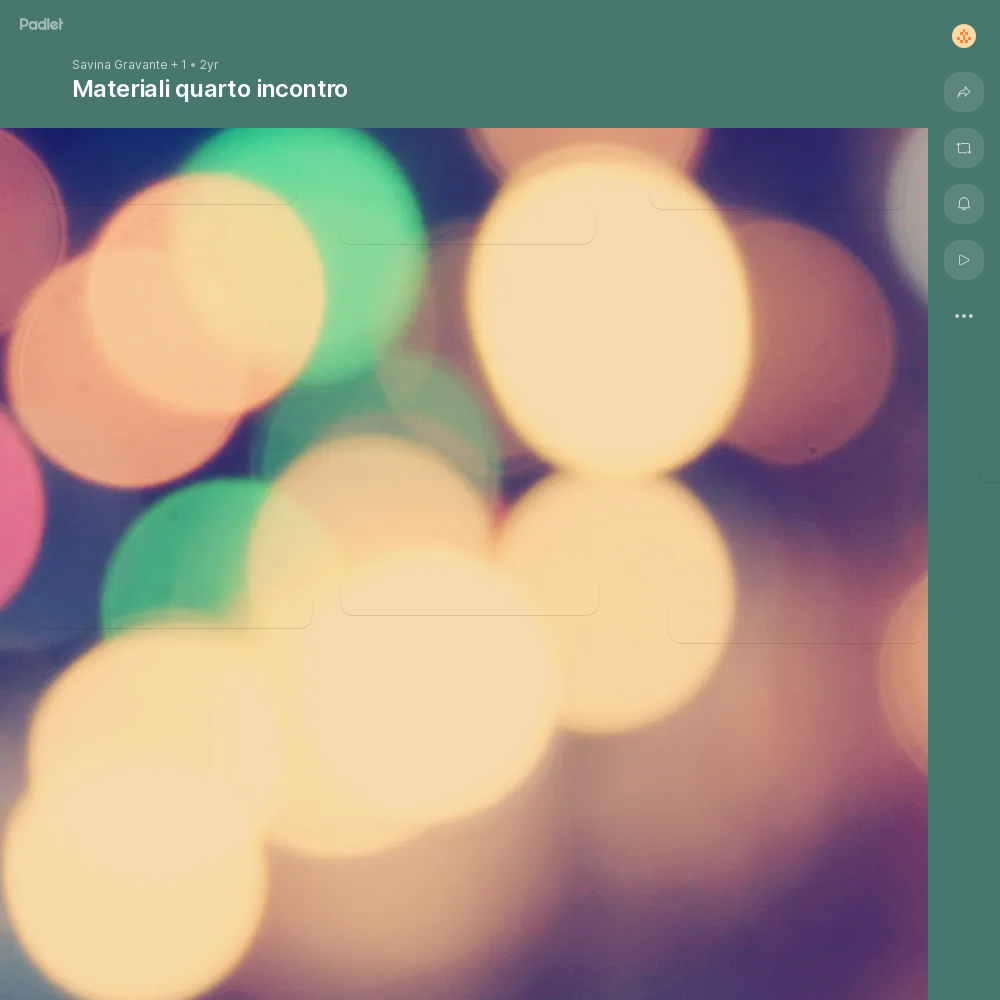Start slideshow with the play icon
The image size is (1000, 1000).
[964, 260]
